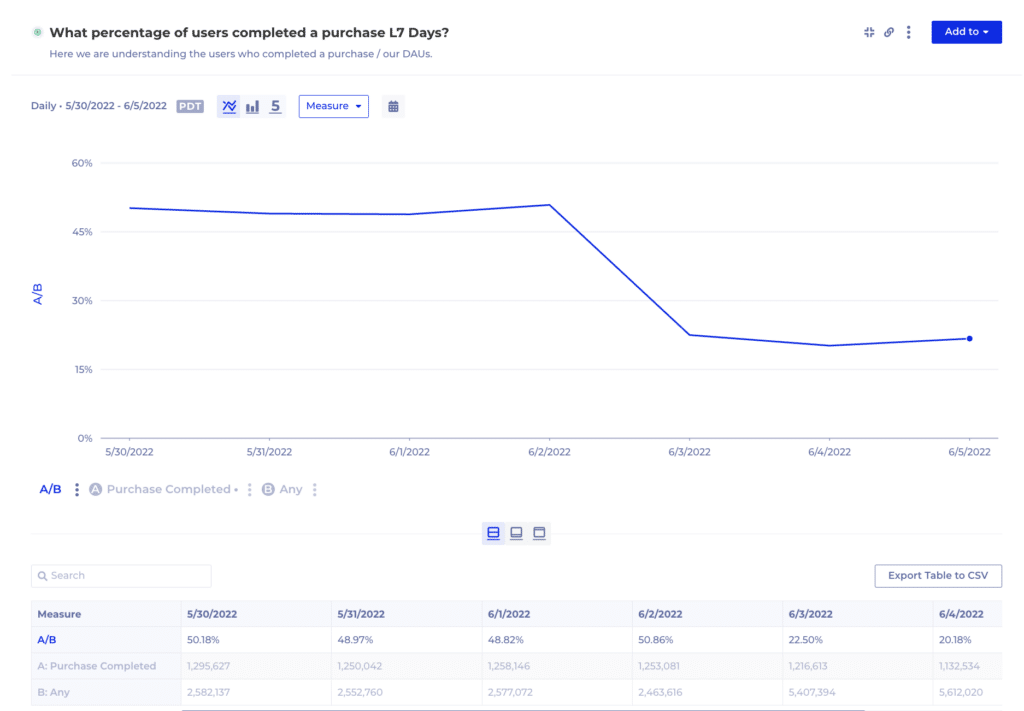
Task: Toggle the table-only layout view
Action: [539, 533]
